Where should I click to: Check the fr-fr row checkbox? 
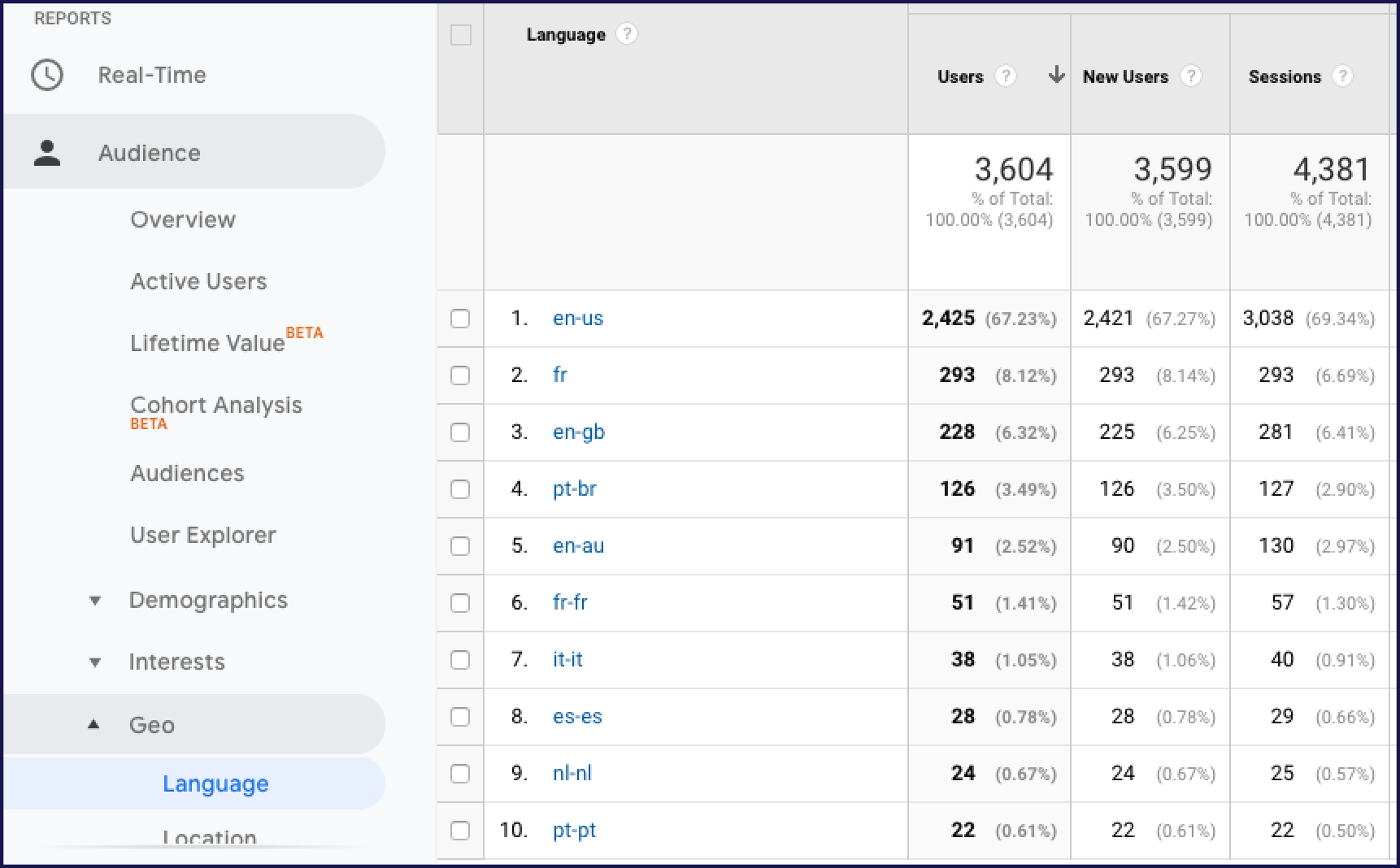[460, 603]
